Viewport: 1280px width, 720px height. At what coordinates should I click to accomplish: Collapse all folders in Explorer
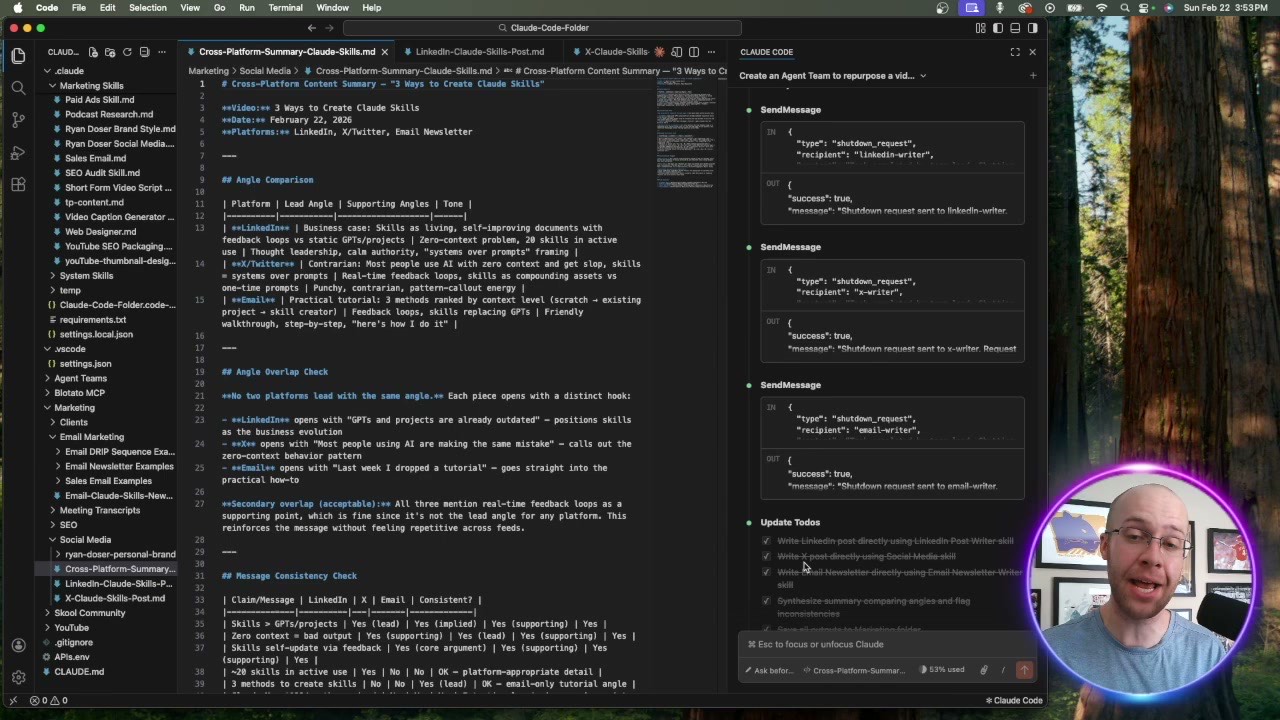(144, 52)
